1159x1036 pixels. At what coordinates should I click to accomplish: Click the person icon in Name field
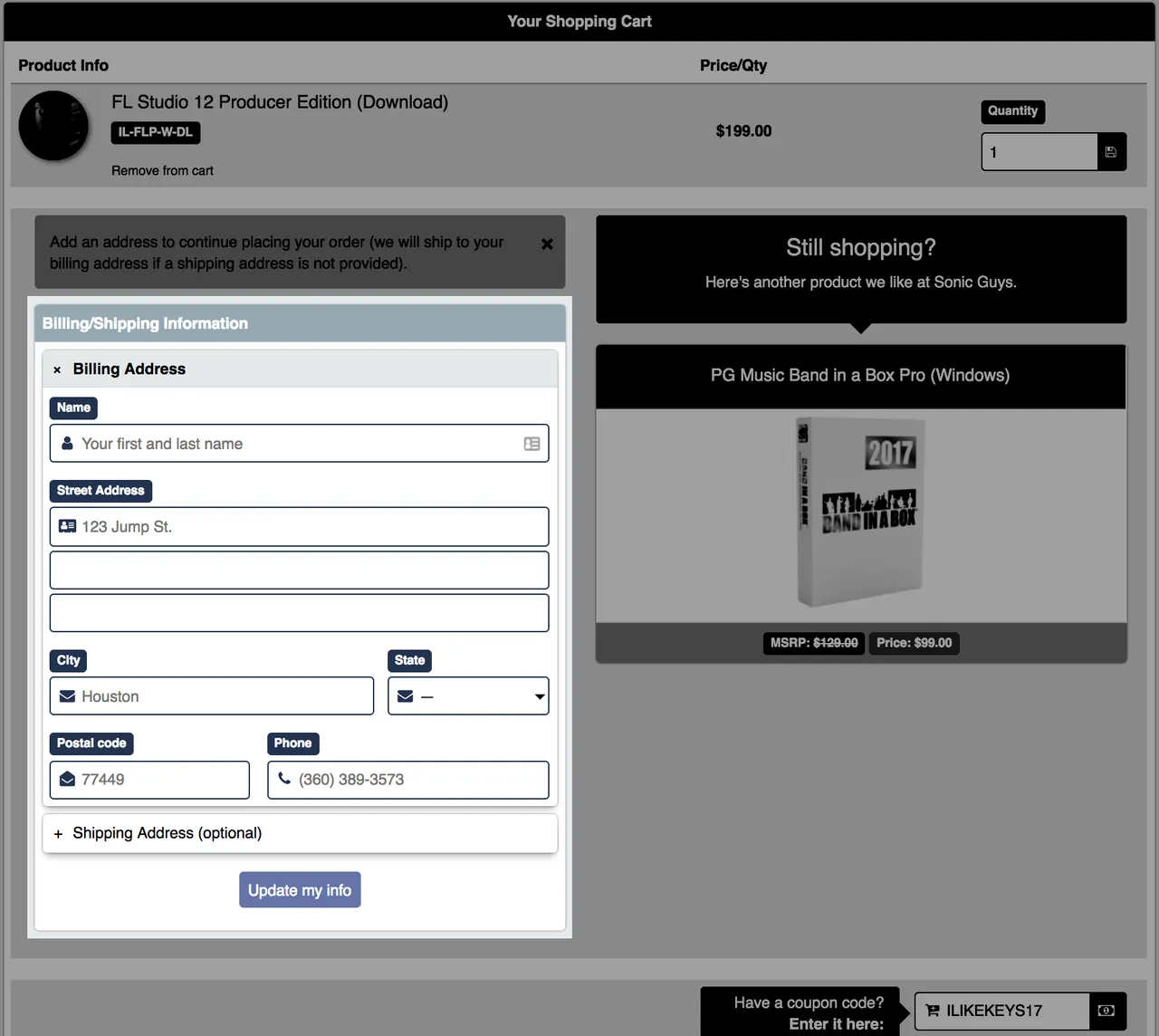(67, 444)
